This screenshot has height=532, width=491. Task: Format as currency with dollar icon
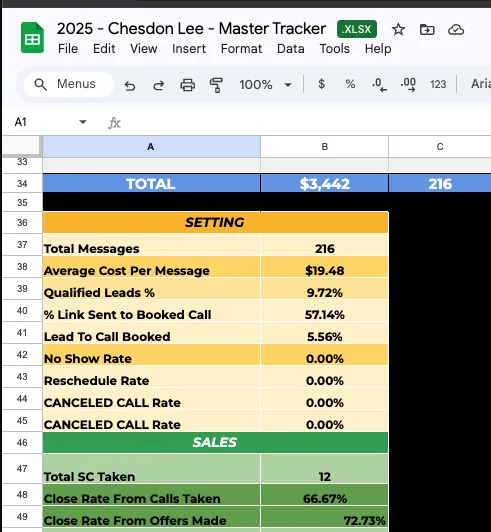(x=321, y=84)
